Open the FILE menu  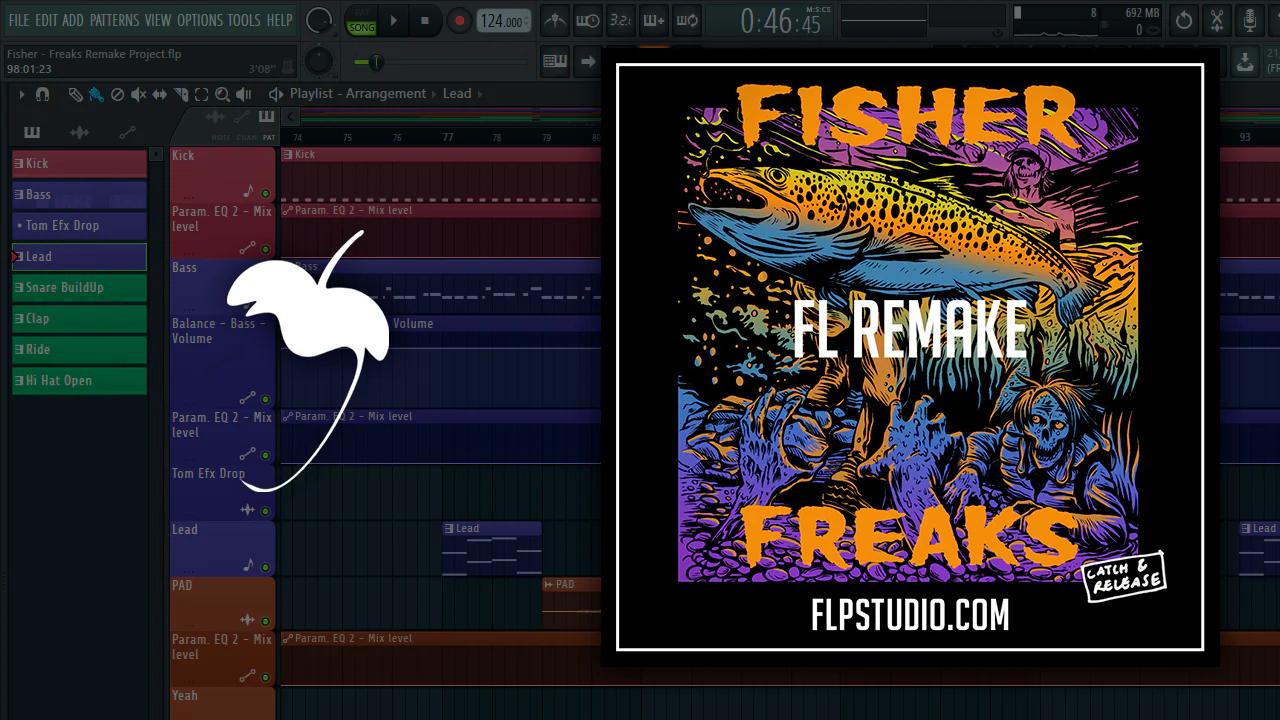(x=19, y=20)
